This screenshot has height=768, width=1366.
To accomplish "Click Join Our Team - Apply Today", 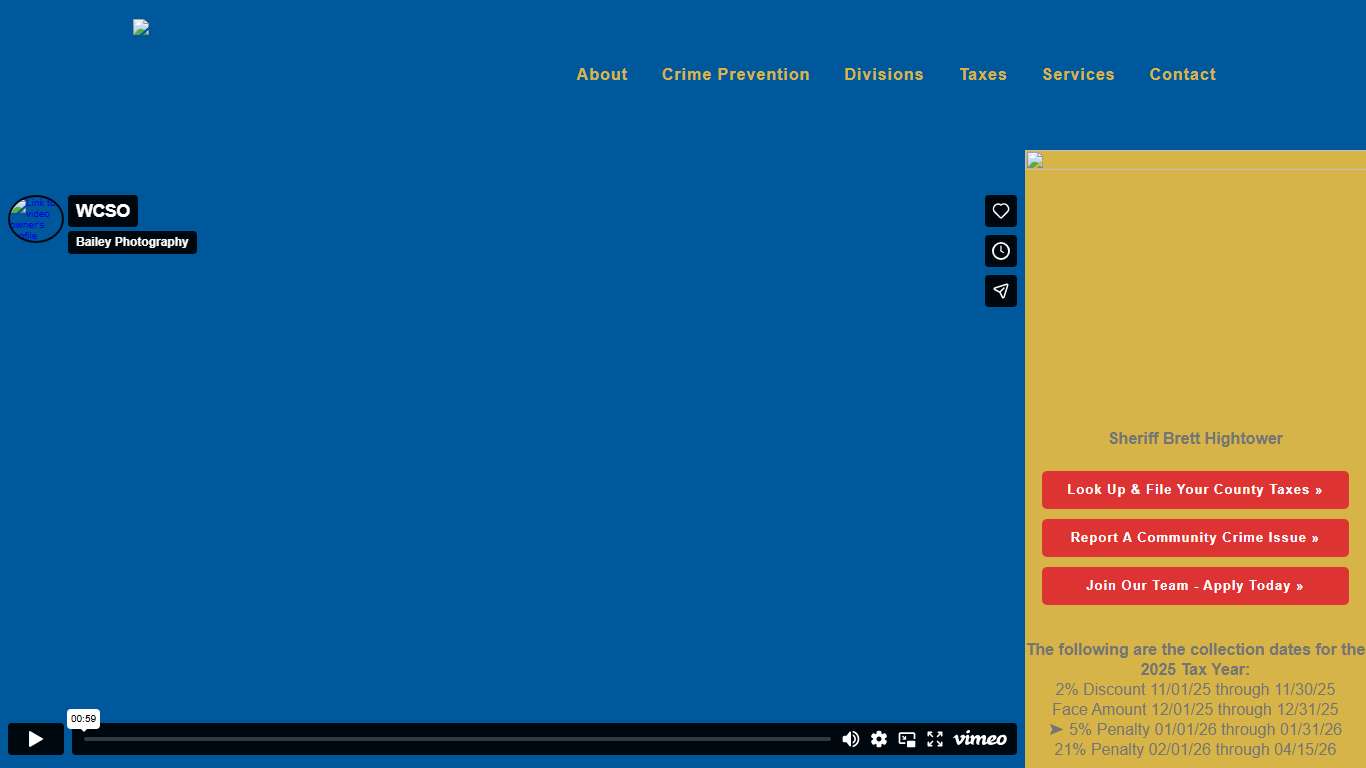I will point(1195,586).
